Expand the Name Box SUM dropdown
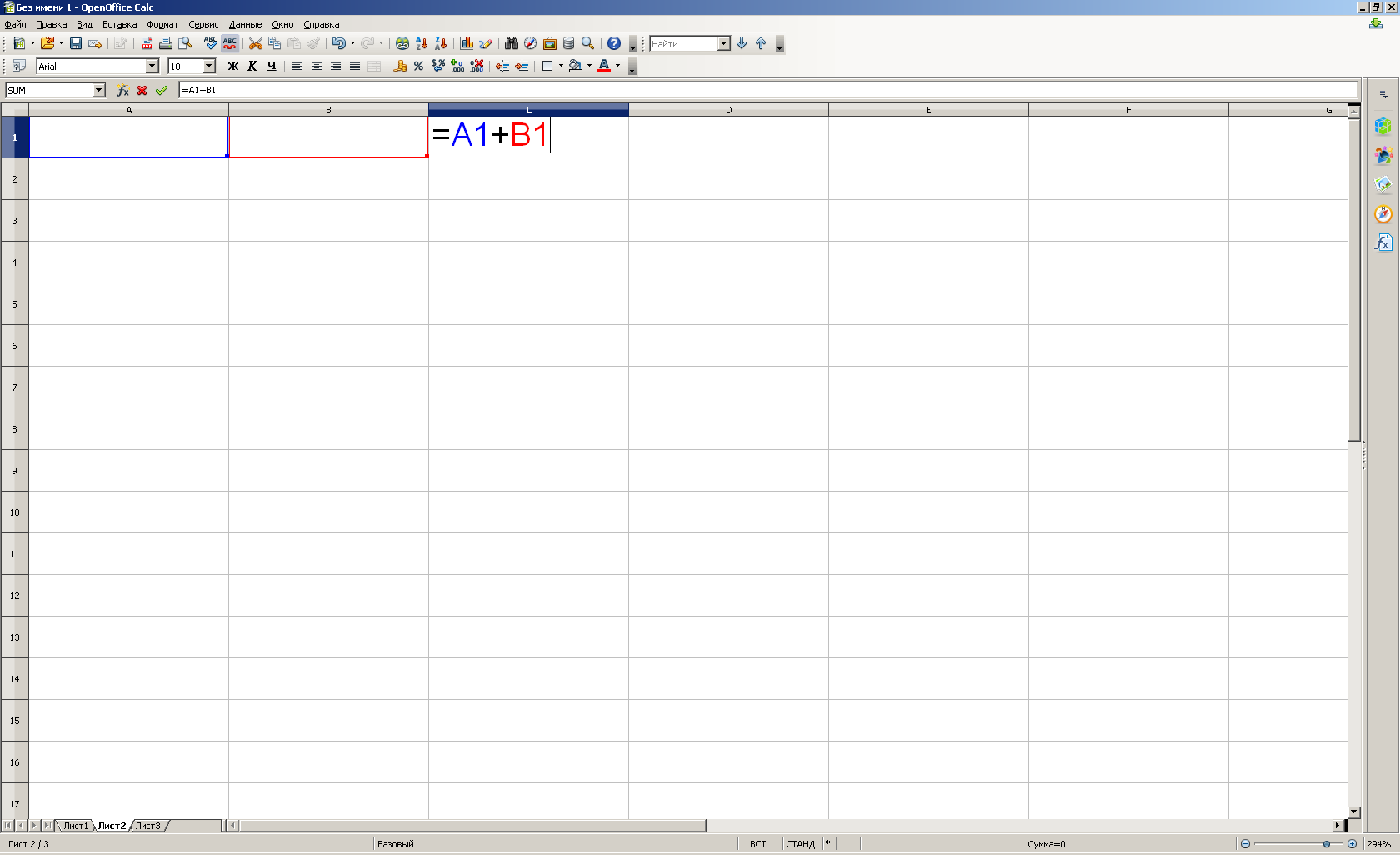 (99, 90)
